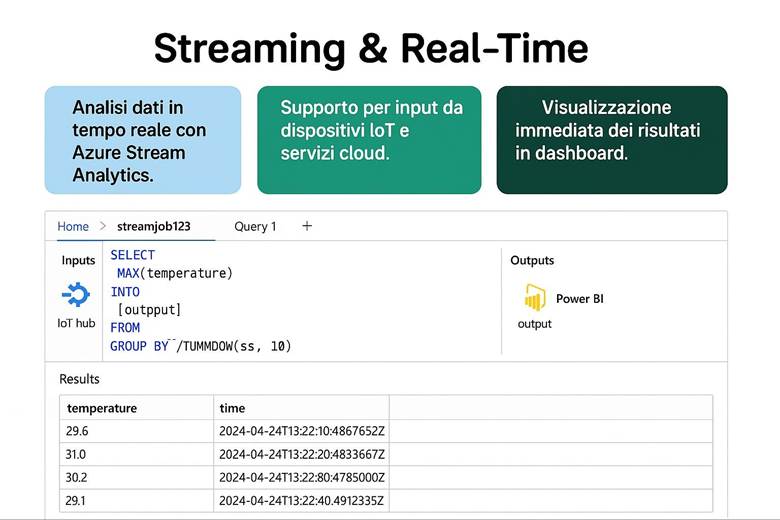This screenshot has height=520, width=780.
Task: Select the IoT hub label
Action: 76,323
